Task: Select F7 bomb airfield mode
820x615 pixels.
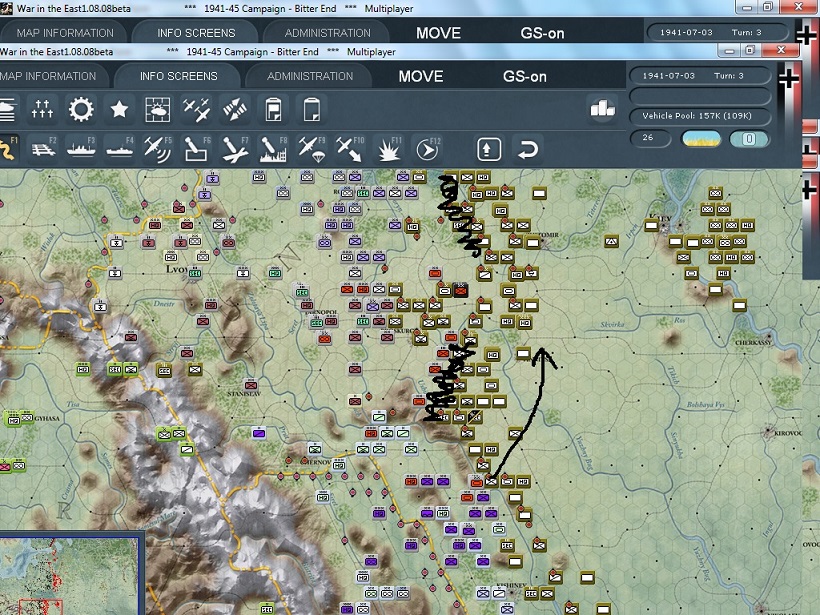Action: pos(235,149)
